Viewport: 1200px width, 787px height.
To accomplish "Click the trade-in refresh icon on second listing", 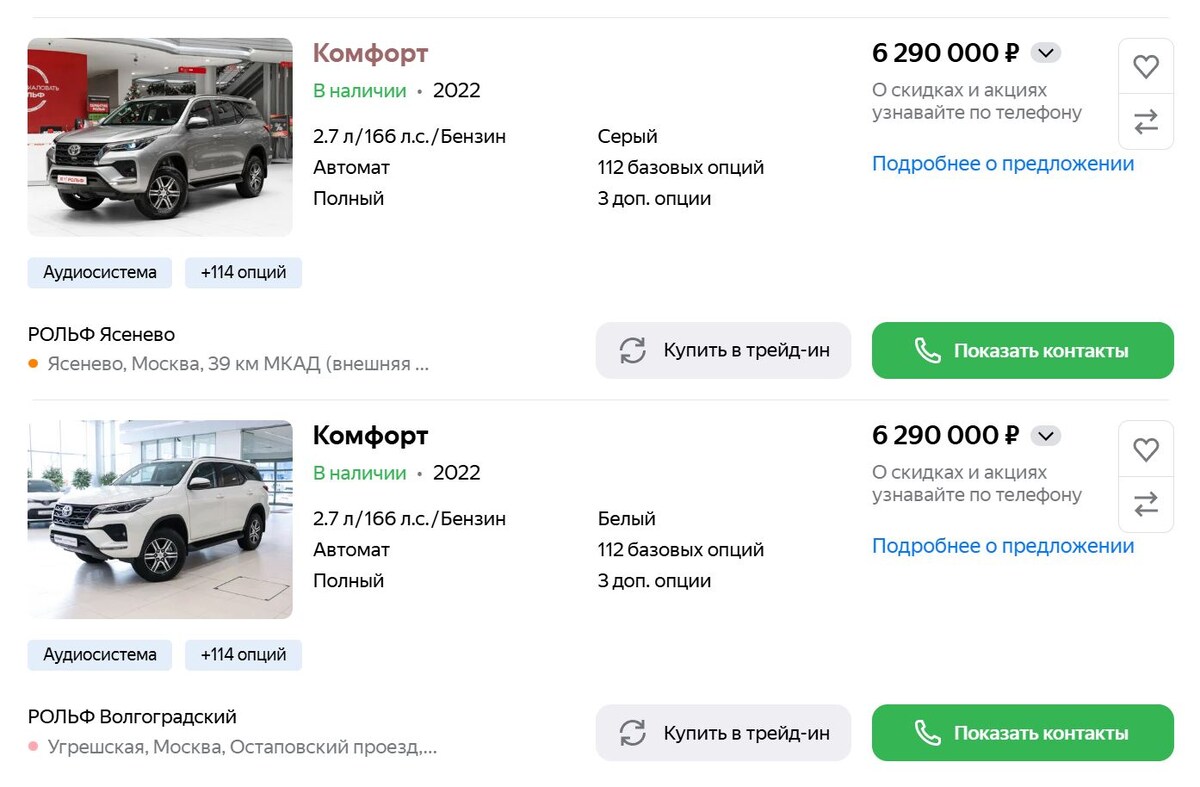I will [x=631, y=732].
